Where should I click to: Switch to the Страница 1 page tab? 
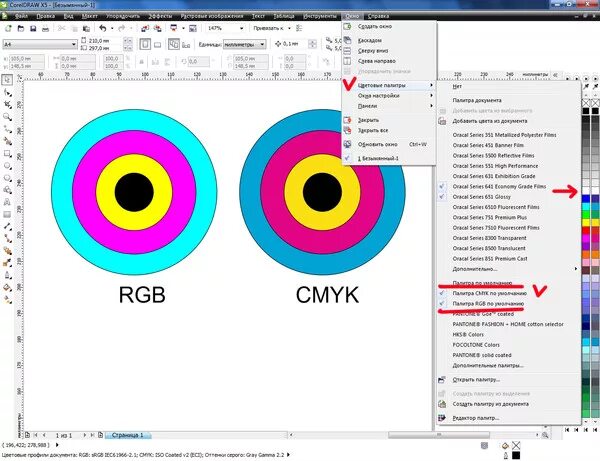(127, 435)
